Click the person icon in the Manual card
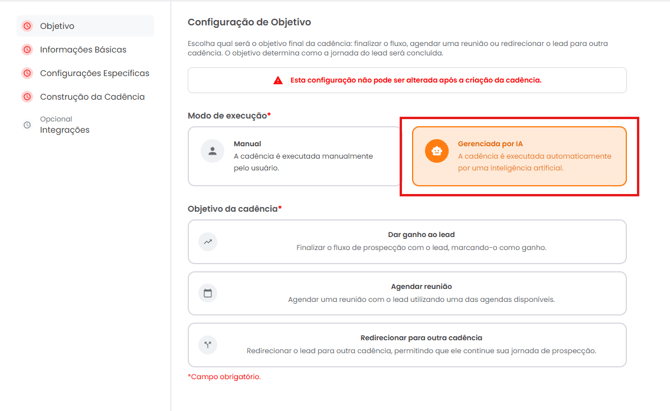 [212, 151]
